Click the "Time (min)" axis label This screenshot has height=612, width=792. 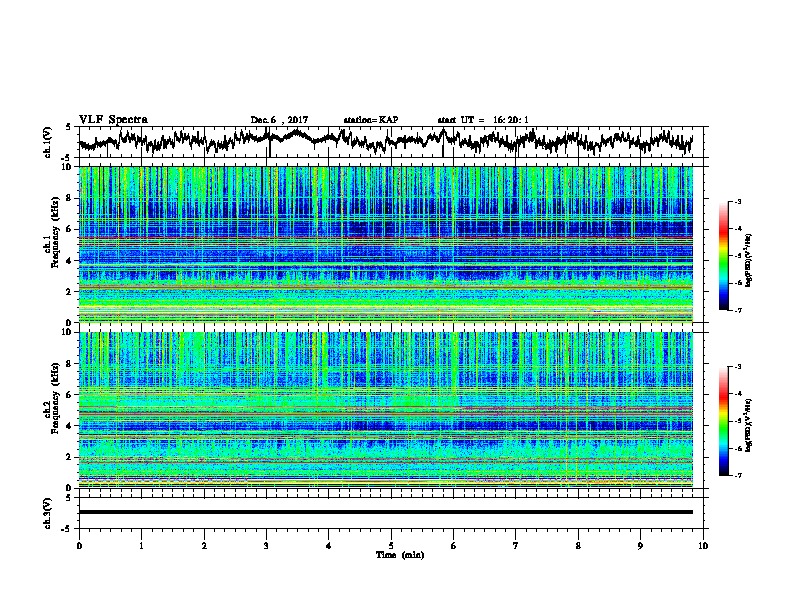coord(400,555)
